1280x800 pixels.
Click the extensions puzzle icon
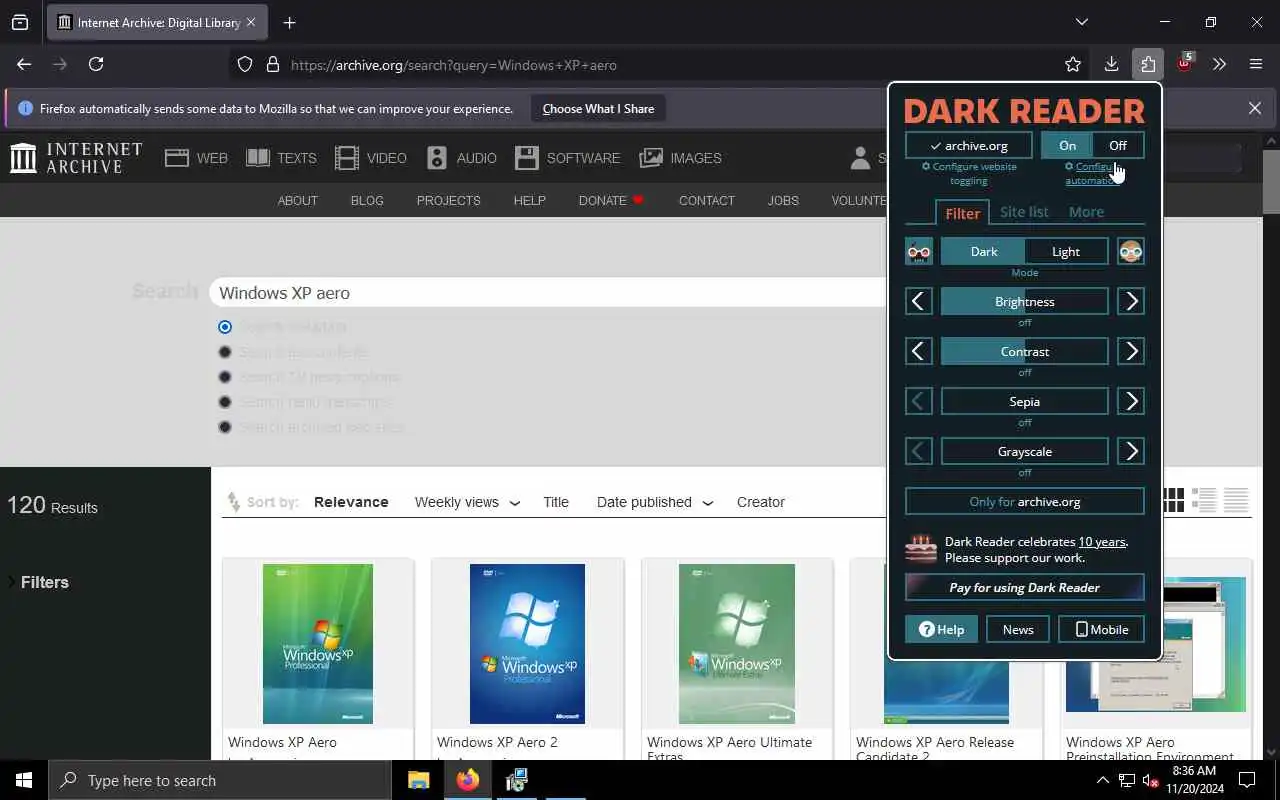point(1148,64)
